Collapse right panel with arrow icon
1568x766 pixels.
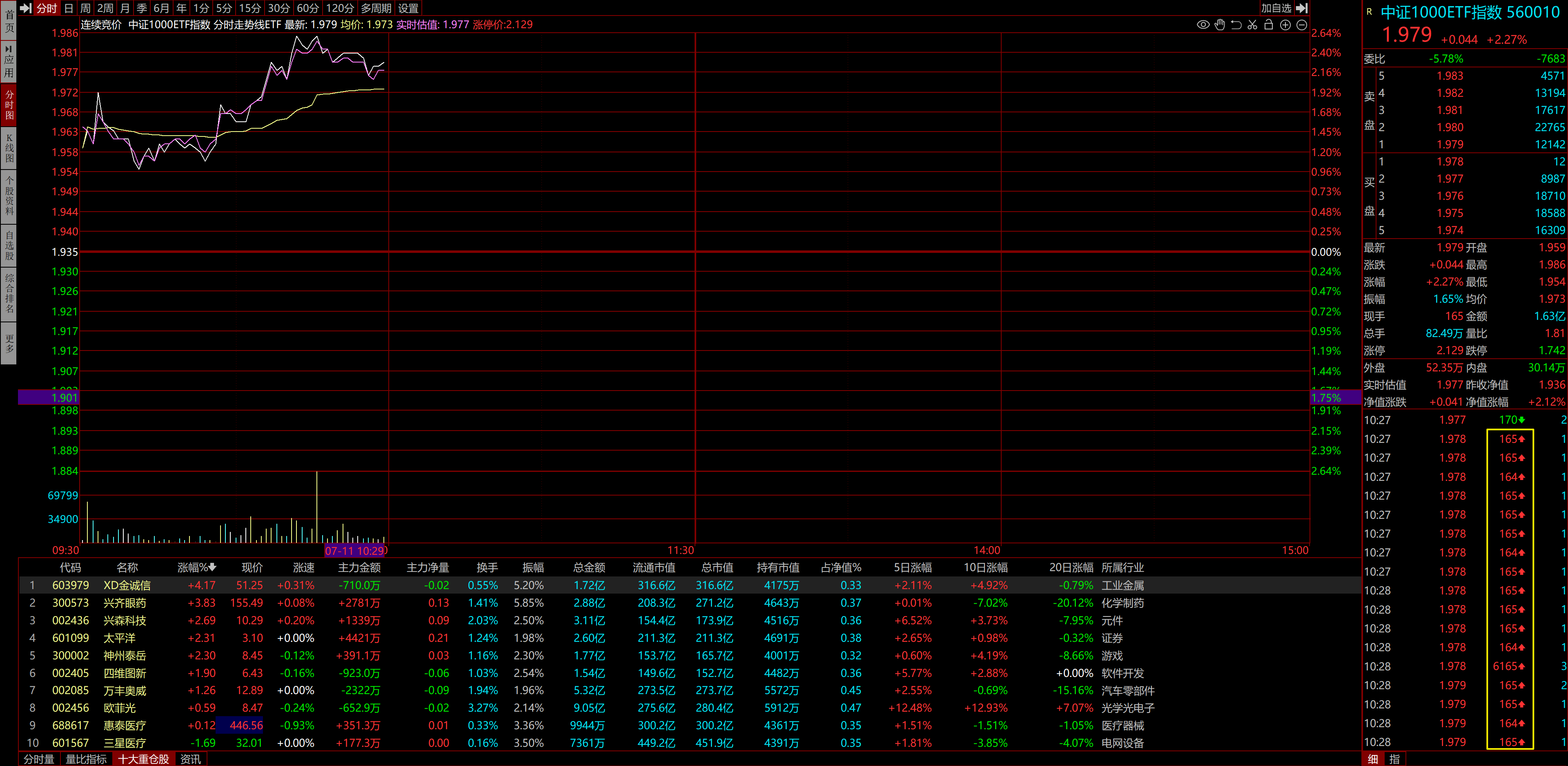(1302, 8)
